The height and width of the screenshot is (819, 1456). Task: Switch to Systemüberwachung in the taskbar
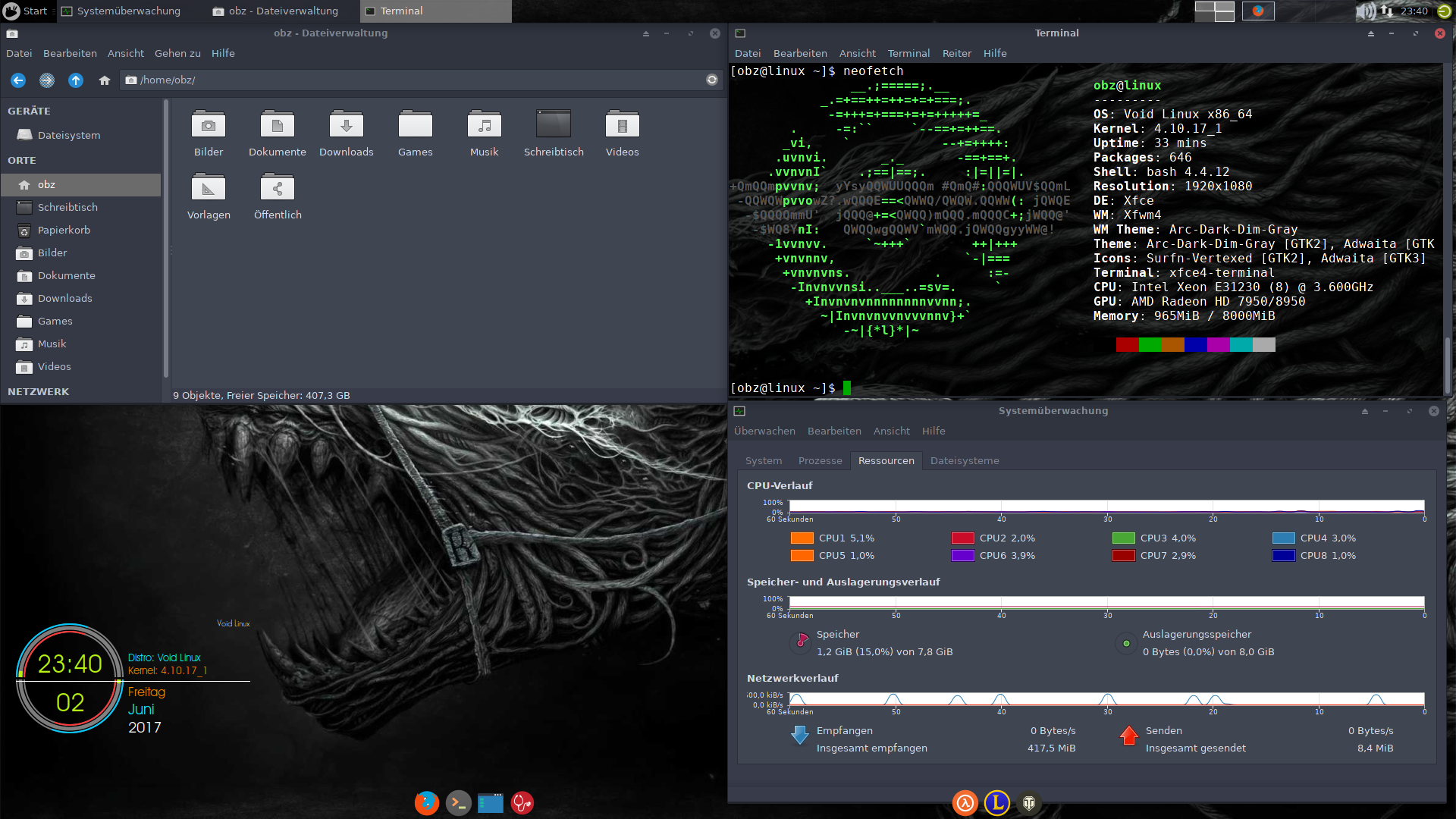pyautogui.click(x=121, y=11)
